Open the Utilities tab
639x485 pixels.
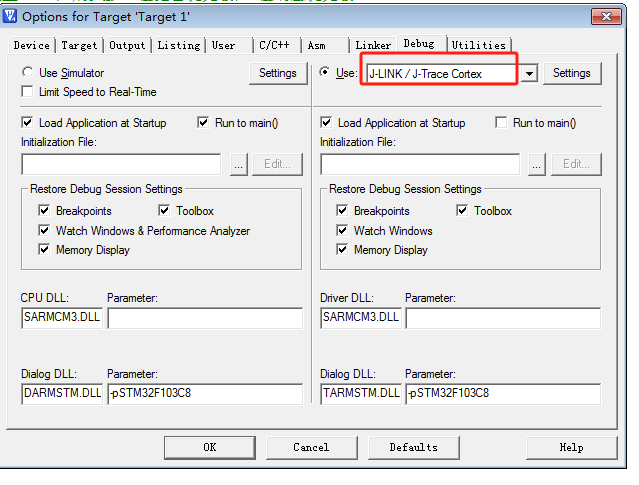(478, 45)
